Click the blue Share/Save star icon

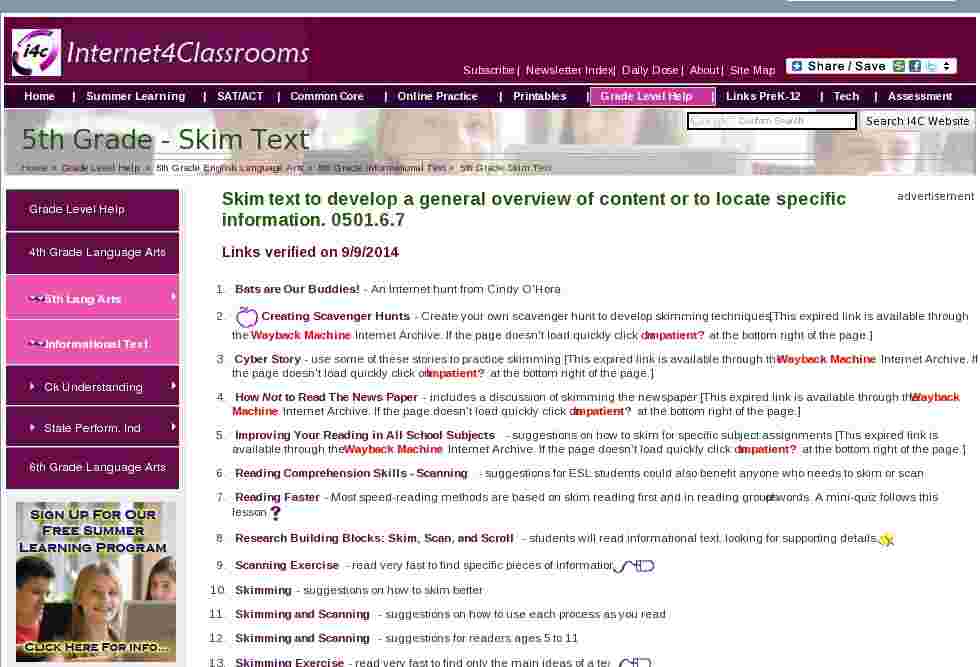point(797,66)
